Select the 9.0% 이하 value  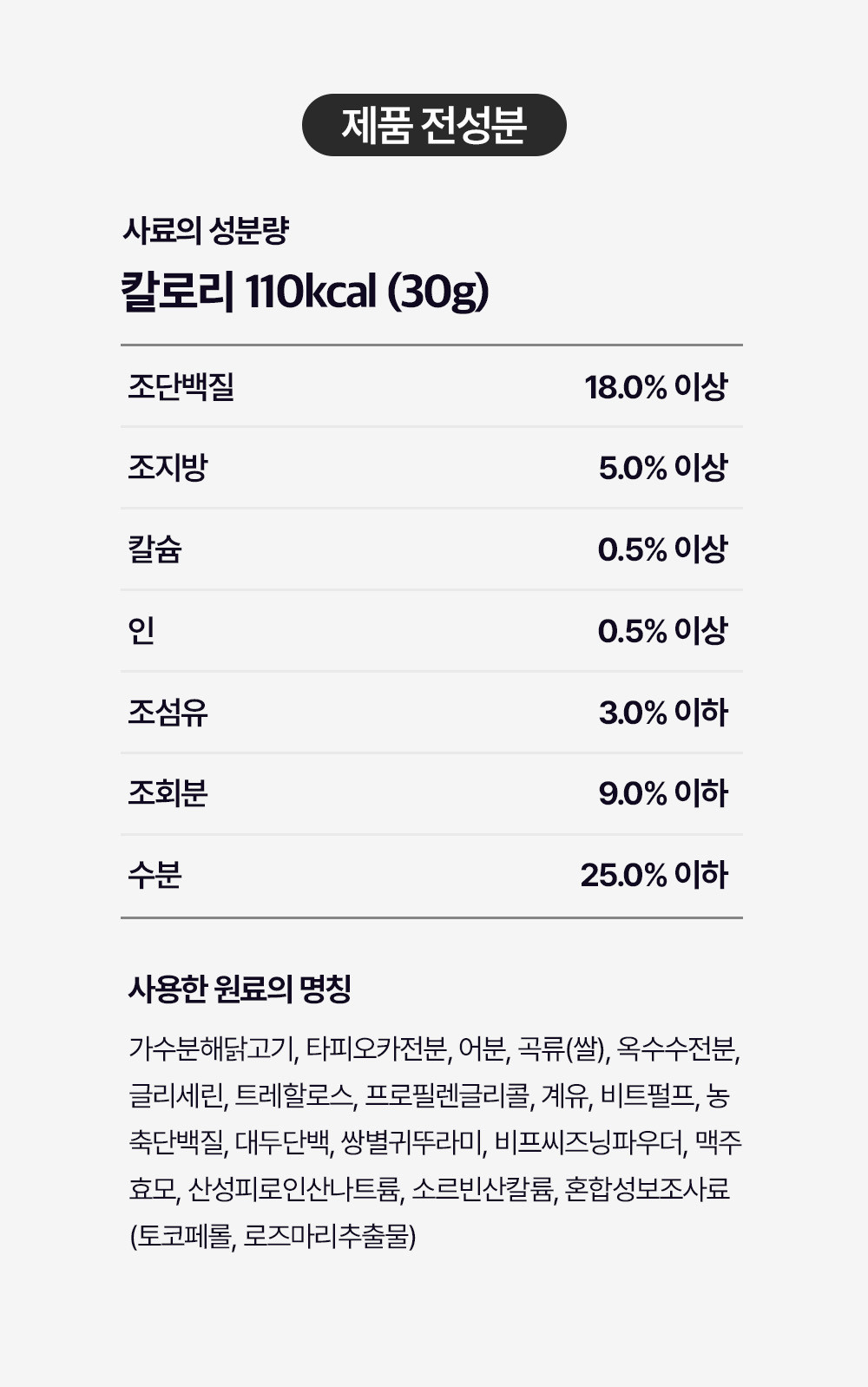tap(663, 793)
